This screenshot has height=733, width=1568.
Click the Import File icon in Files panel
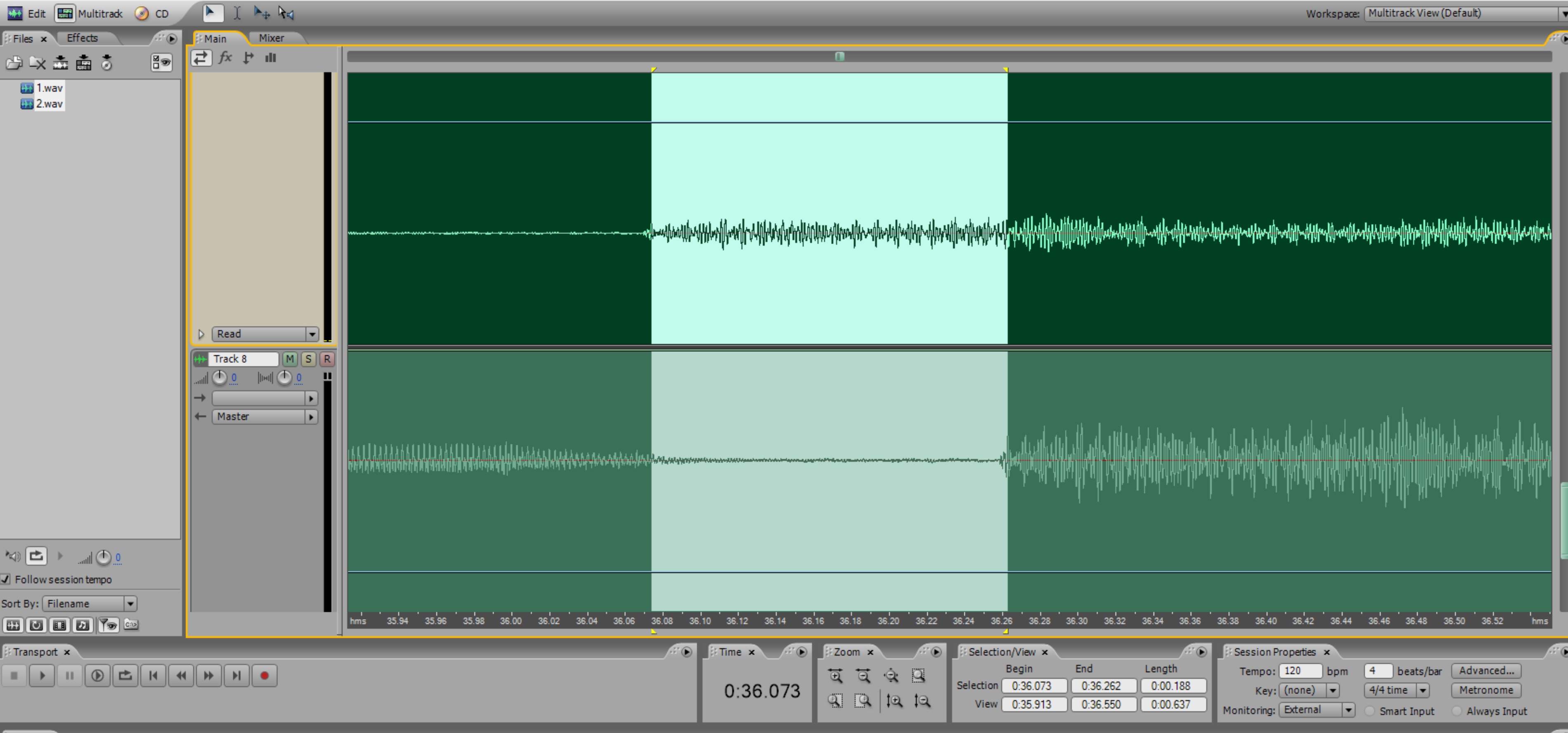click(x=13, y=63)
